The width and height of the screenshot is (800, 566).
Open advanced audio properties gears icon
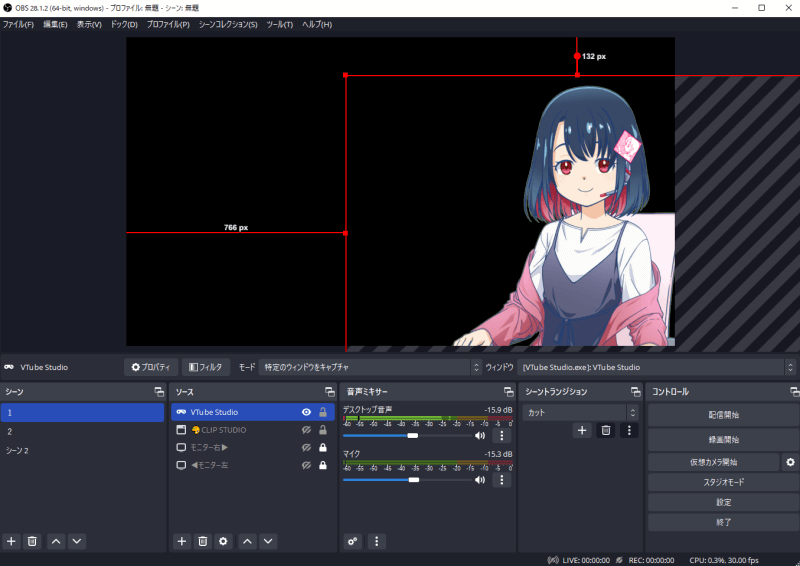click(353, 541)
